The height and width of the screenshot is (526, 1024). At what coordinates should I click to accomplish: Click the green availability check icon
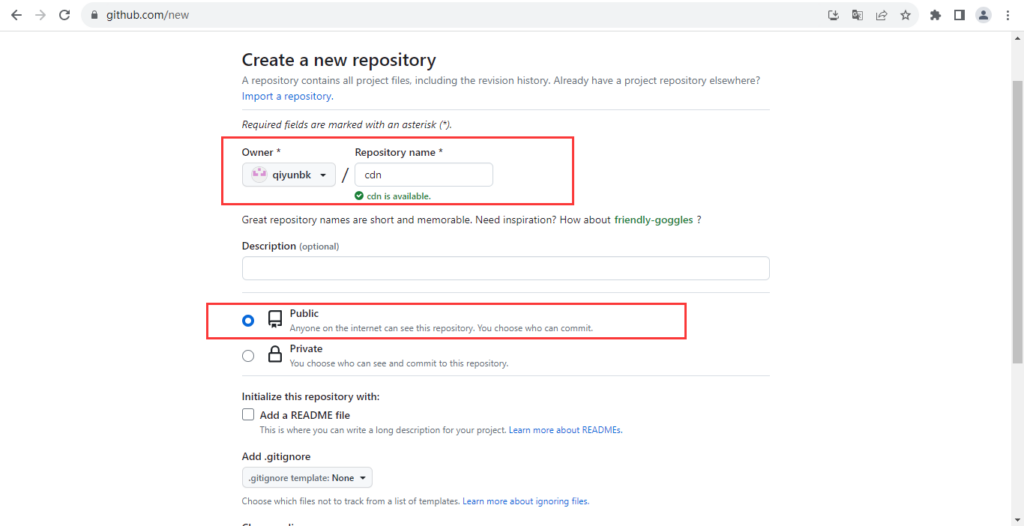coord(359,195)
